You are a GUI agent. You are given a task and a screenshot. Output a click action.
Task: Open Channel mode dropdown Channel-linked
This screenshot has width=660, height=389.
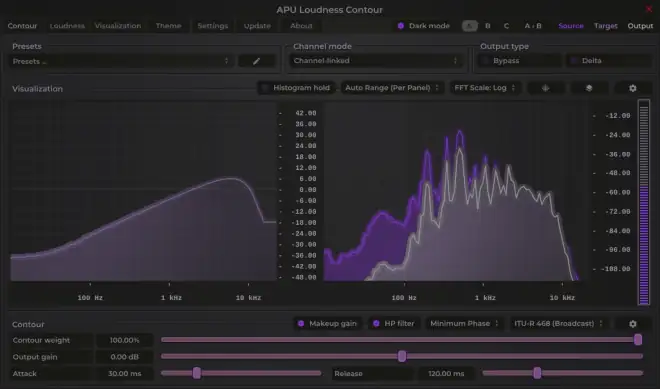pyautogui.click(x=375, y=61)
